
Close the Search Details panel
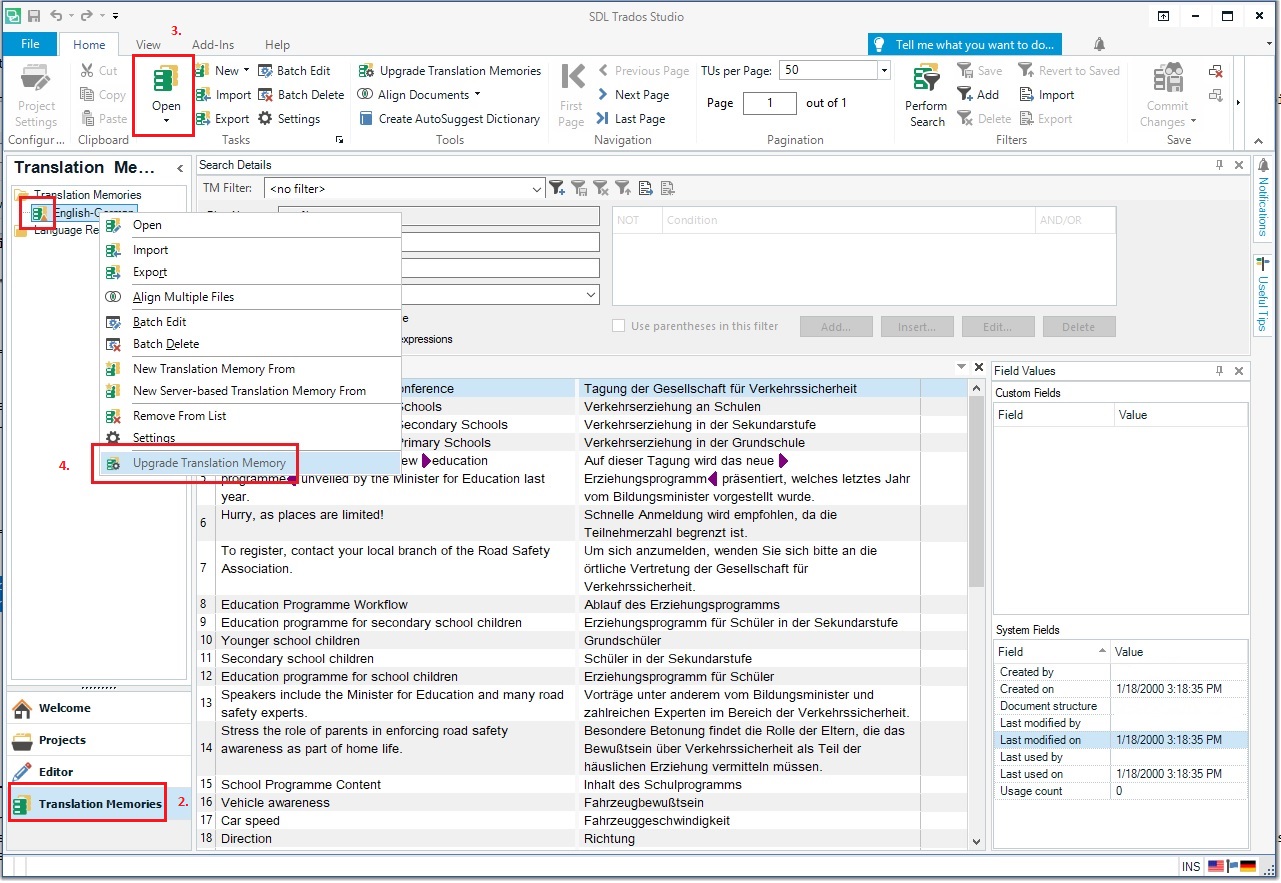(x=1239, y=165)
